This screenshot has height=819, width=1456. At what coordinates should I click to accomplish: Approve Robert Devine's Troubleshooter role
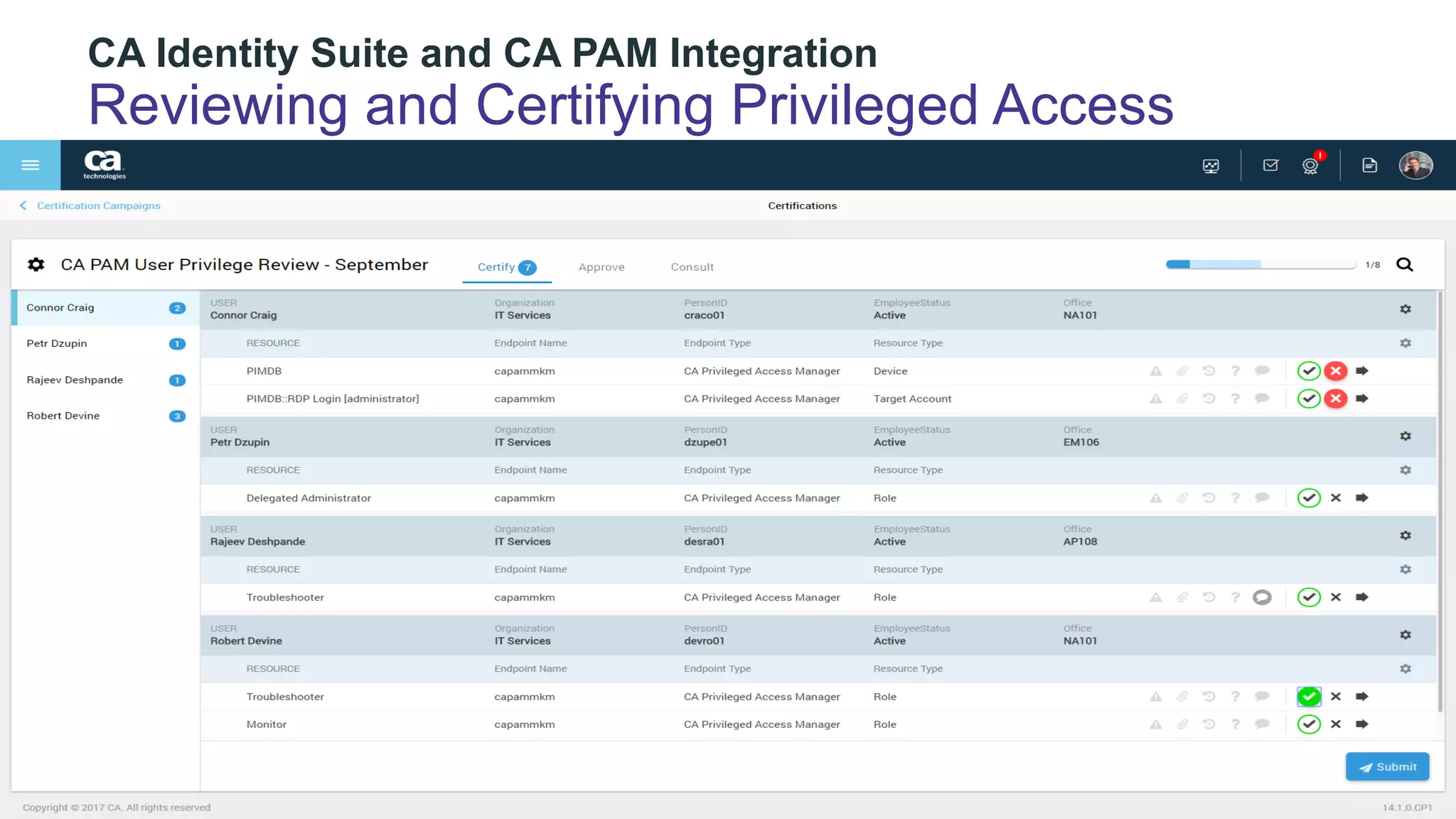click(1309, 697)
